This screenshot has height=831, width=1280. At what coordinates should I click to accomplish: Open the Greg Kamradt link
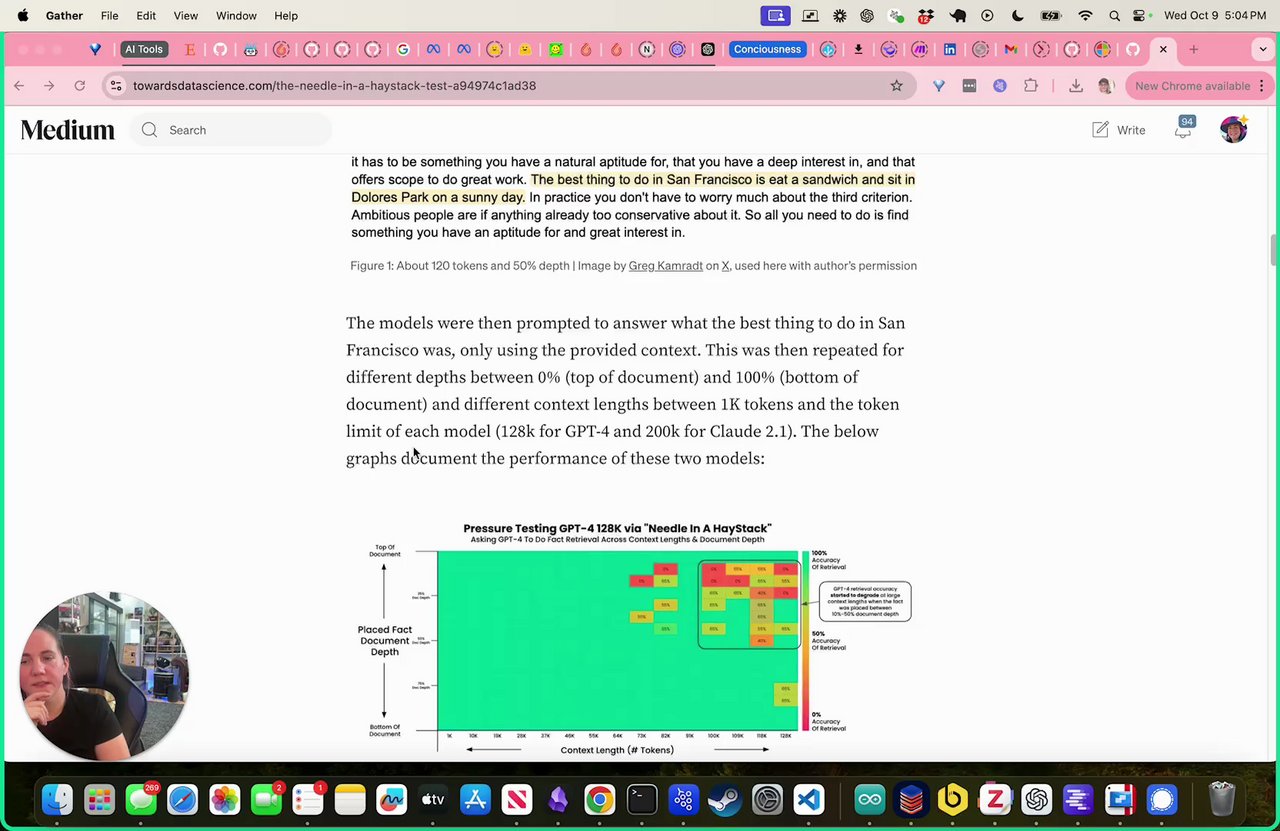(x=665, y=266)
